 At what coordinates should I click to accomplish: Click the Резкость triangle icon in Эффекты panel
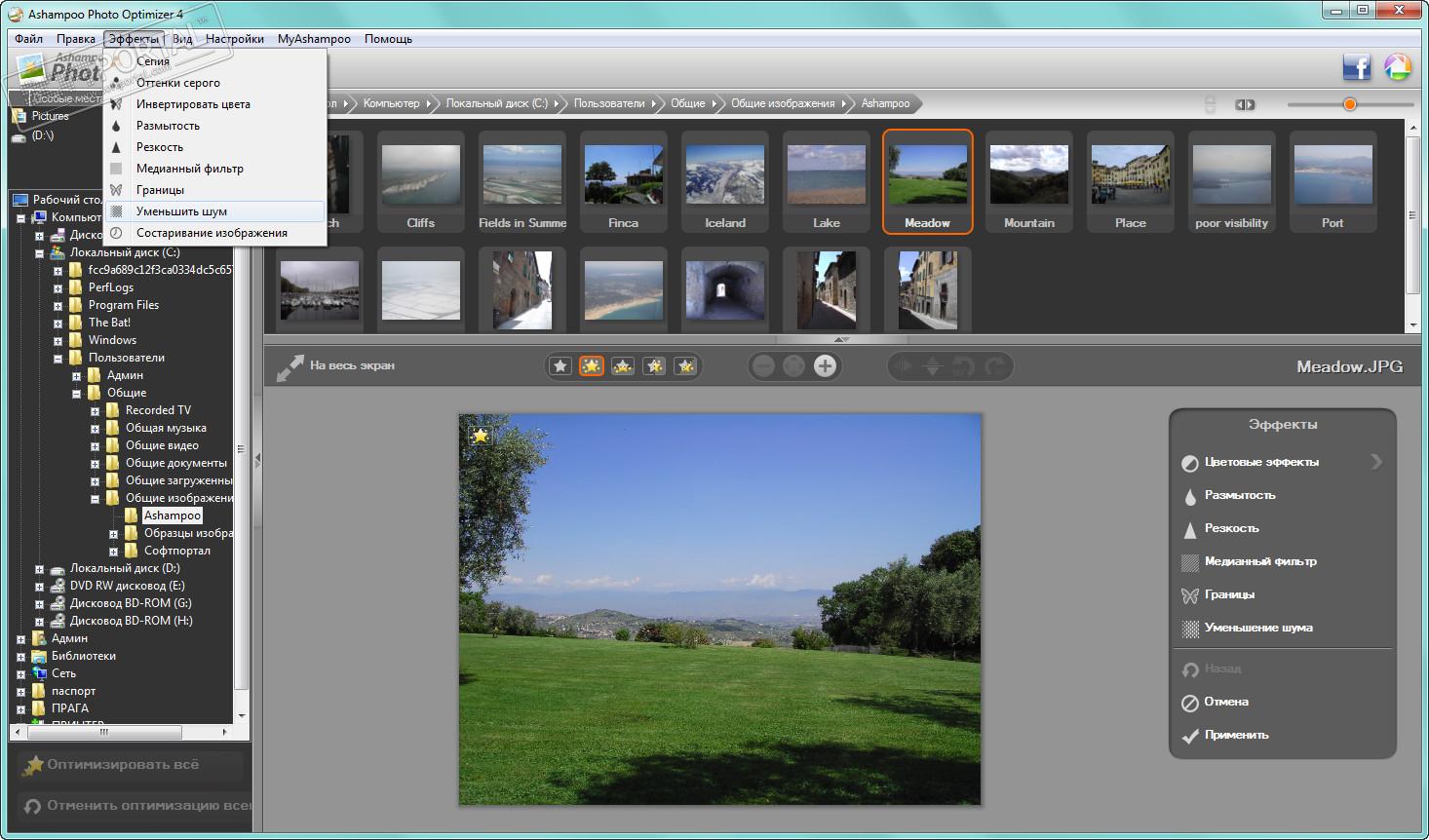tap(1189, 529)
